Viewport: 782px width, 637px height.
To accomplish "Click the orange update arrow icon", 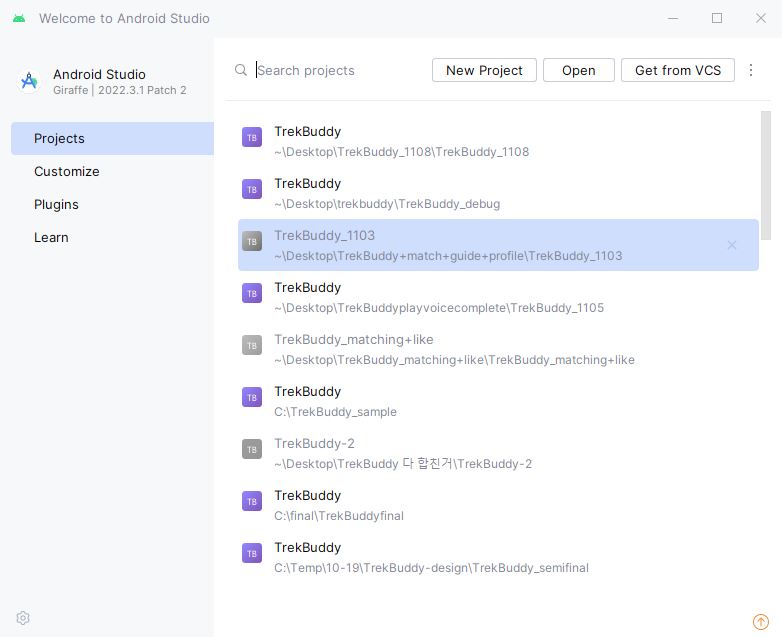I will 761,622.
